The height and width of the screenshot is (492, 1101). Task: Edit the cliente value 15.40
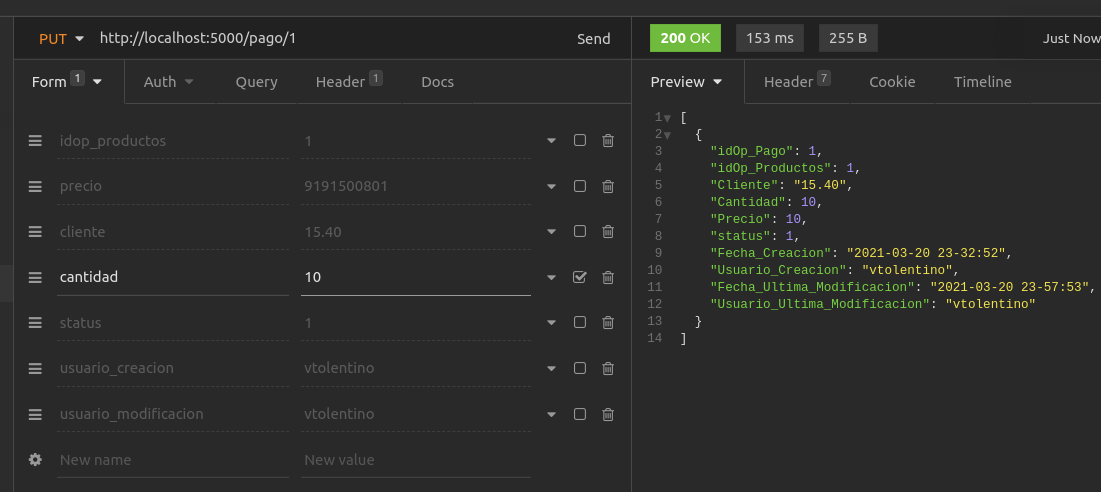(x=416, y=232)
